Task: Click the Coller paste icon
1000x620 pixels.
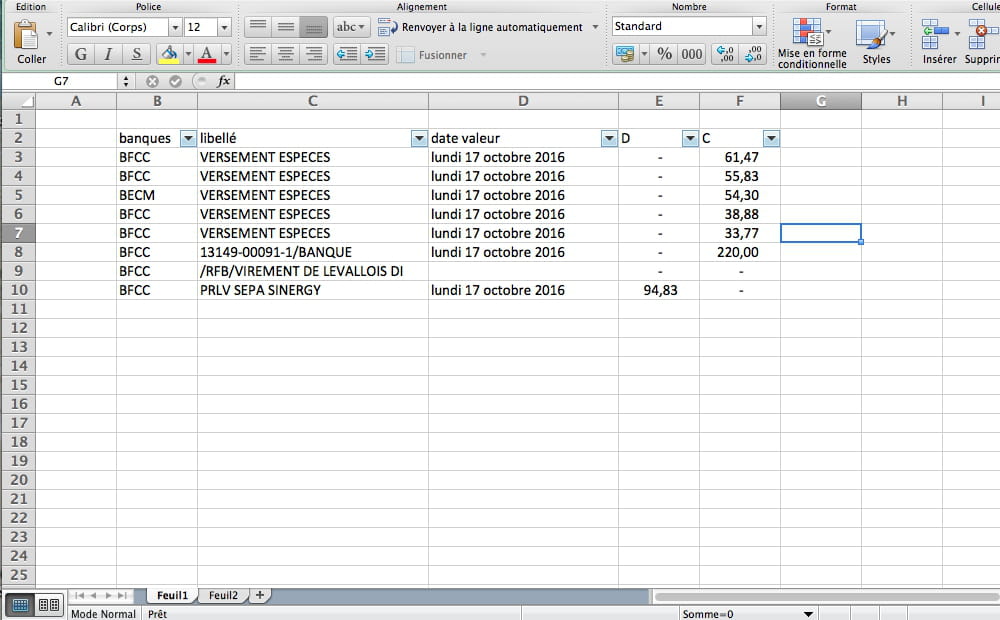Action: (x=27, y=37)
